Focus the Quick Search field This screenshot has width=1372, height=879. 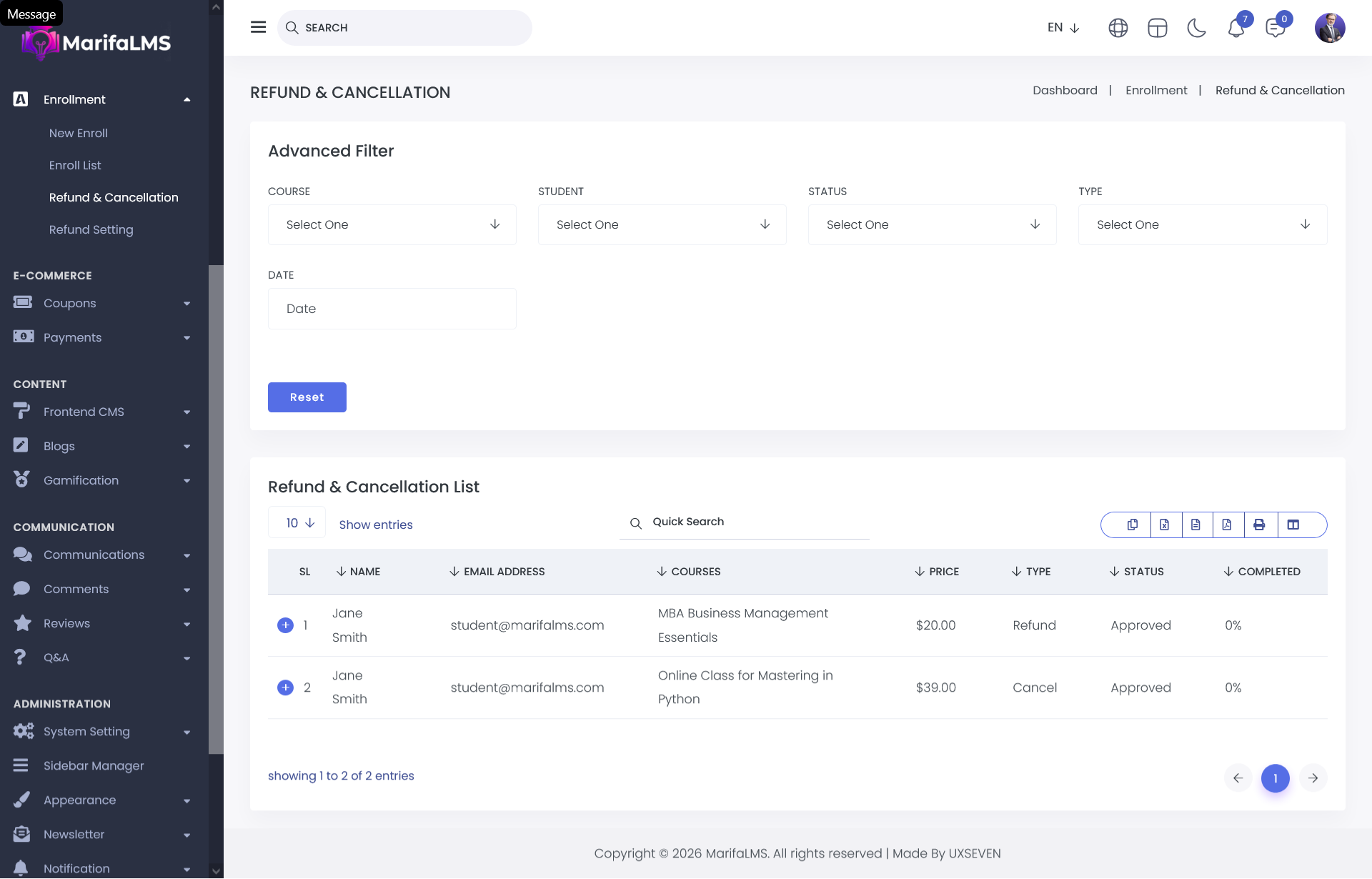pyautogui.click(x=757, y=522)
